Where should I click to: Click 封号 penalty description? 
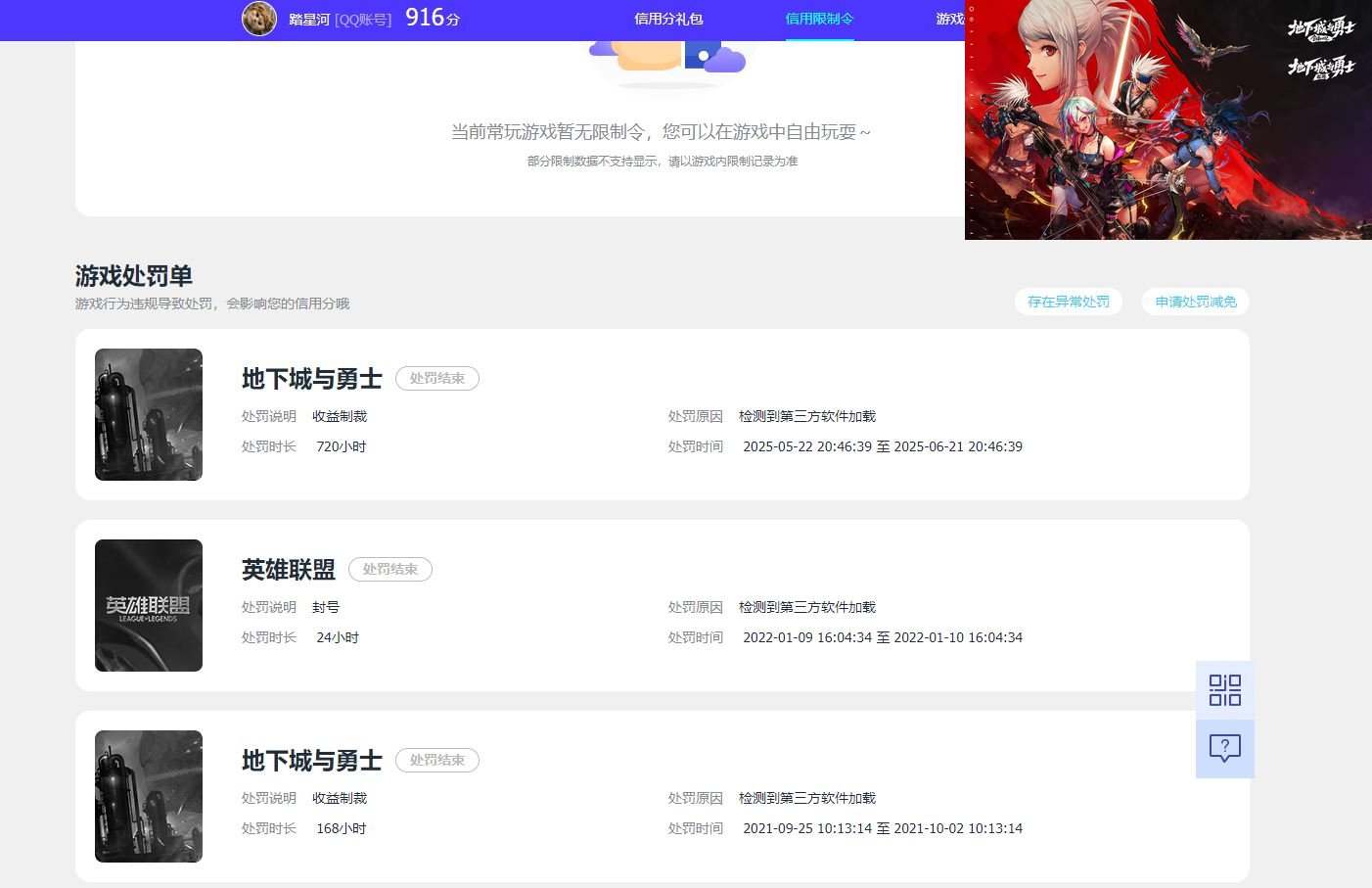(326, 607)
